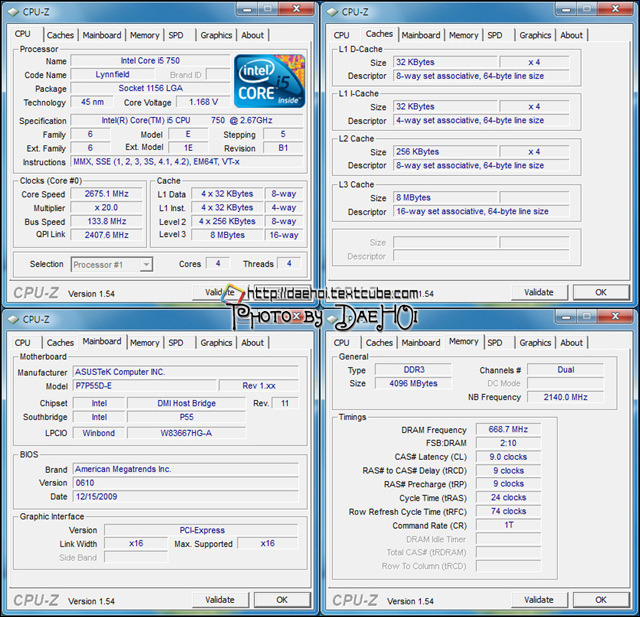Click the Instructions field listing MMX, SSE

(x=187, y=162)
